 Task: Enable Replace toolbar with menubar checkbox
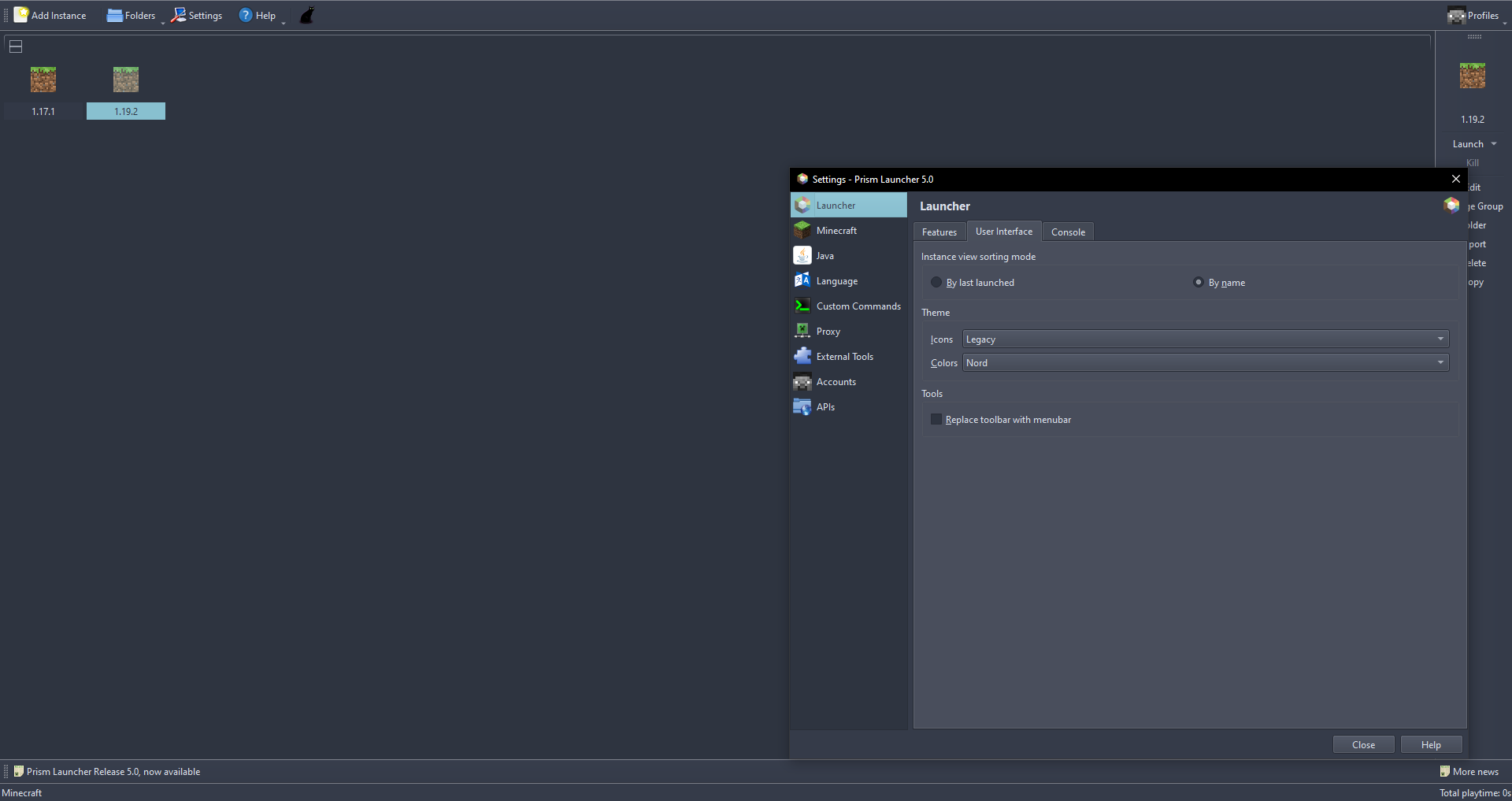[x=936, y=419]
